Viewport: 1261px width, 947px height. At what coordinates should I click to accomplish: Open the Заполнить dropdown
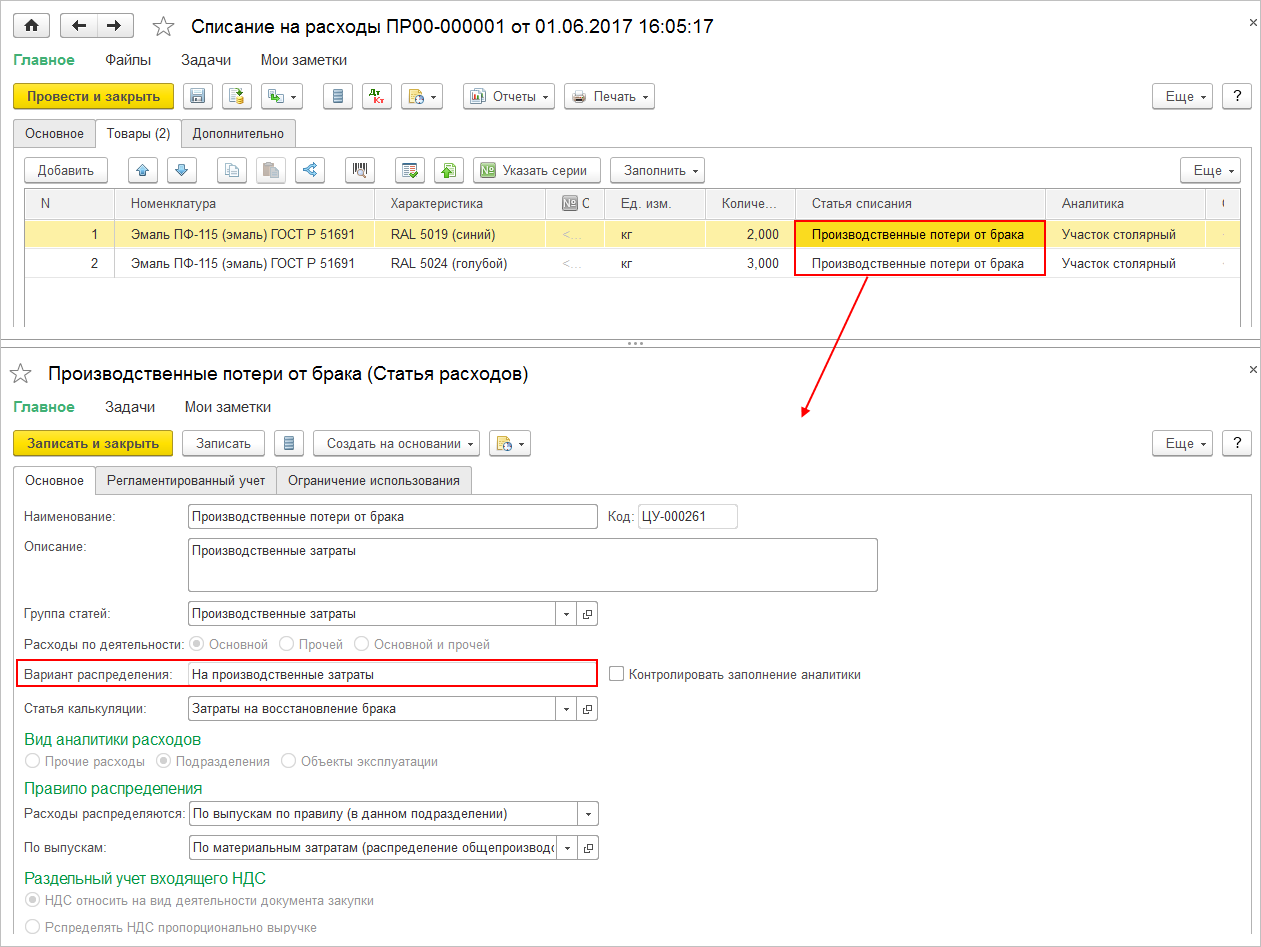point(657,170)
